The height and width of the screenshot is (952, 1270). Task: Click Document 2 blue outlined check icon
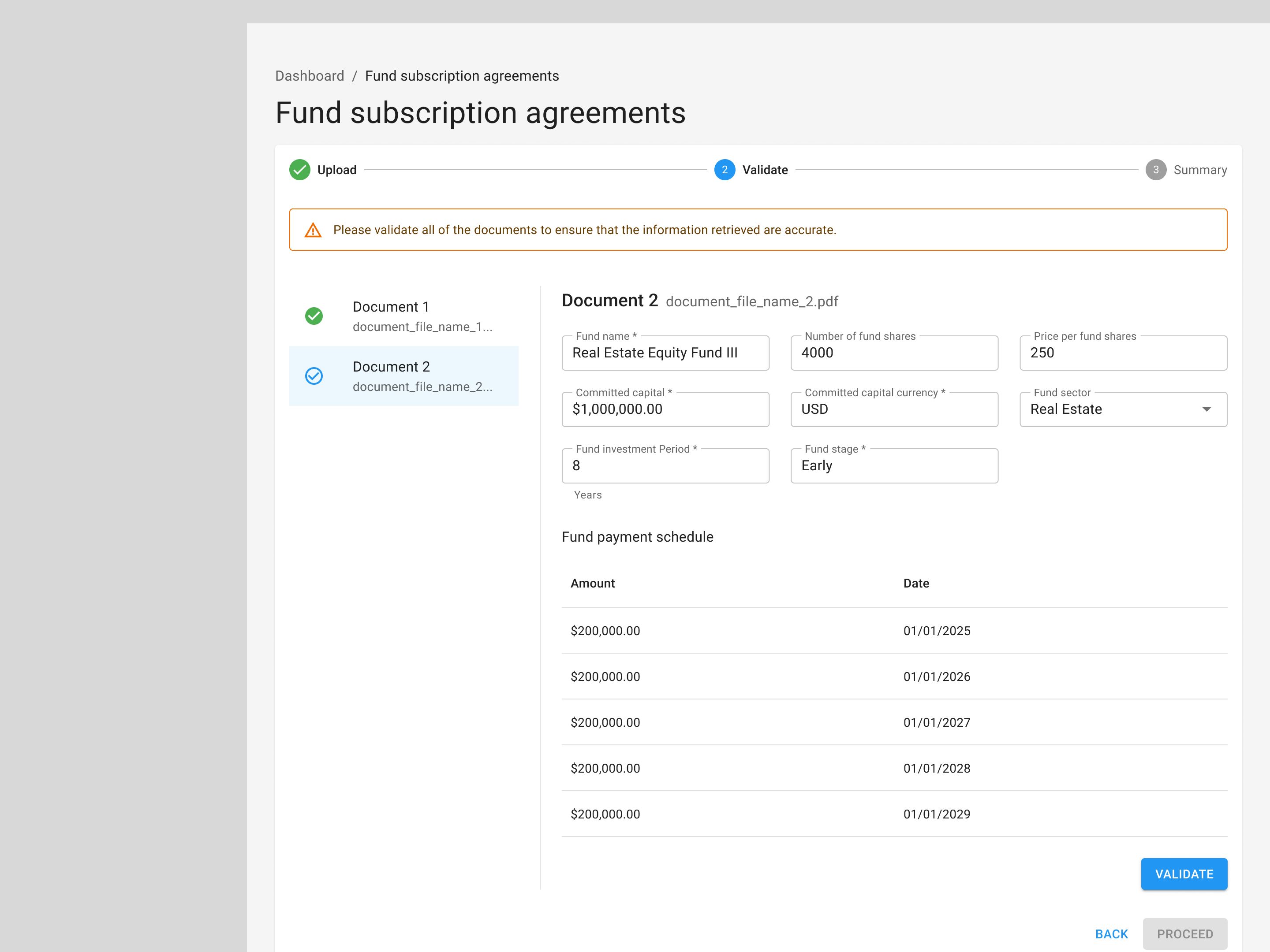coord(314,376)
